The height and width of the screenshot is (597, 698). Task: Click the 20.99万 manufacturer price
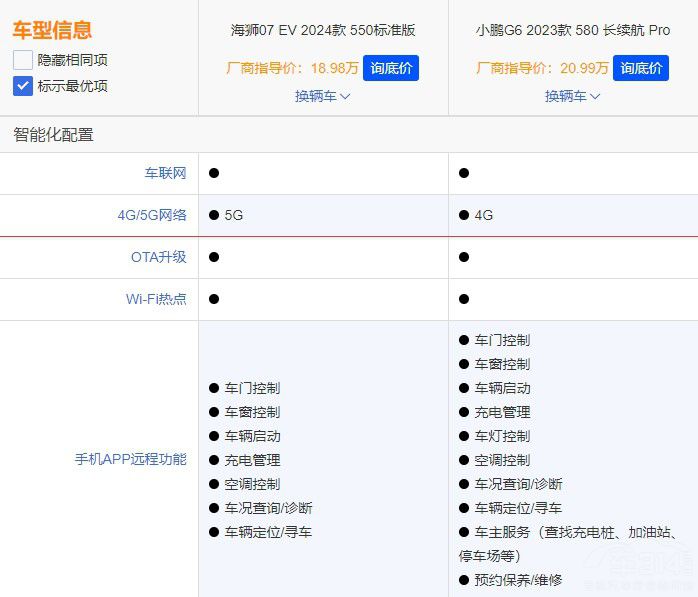coord(584,68)
